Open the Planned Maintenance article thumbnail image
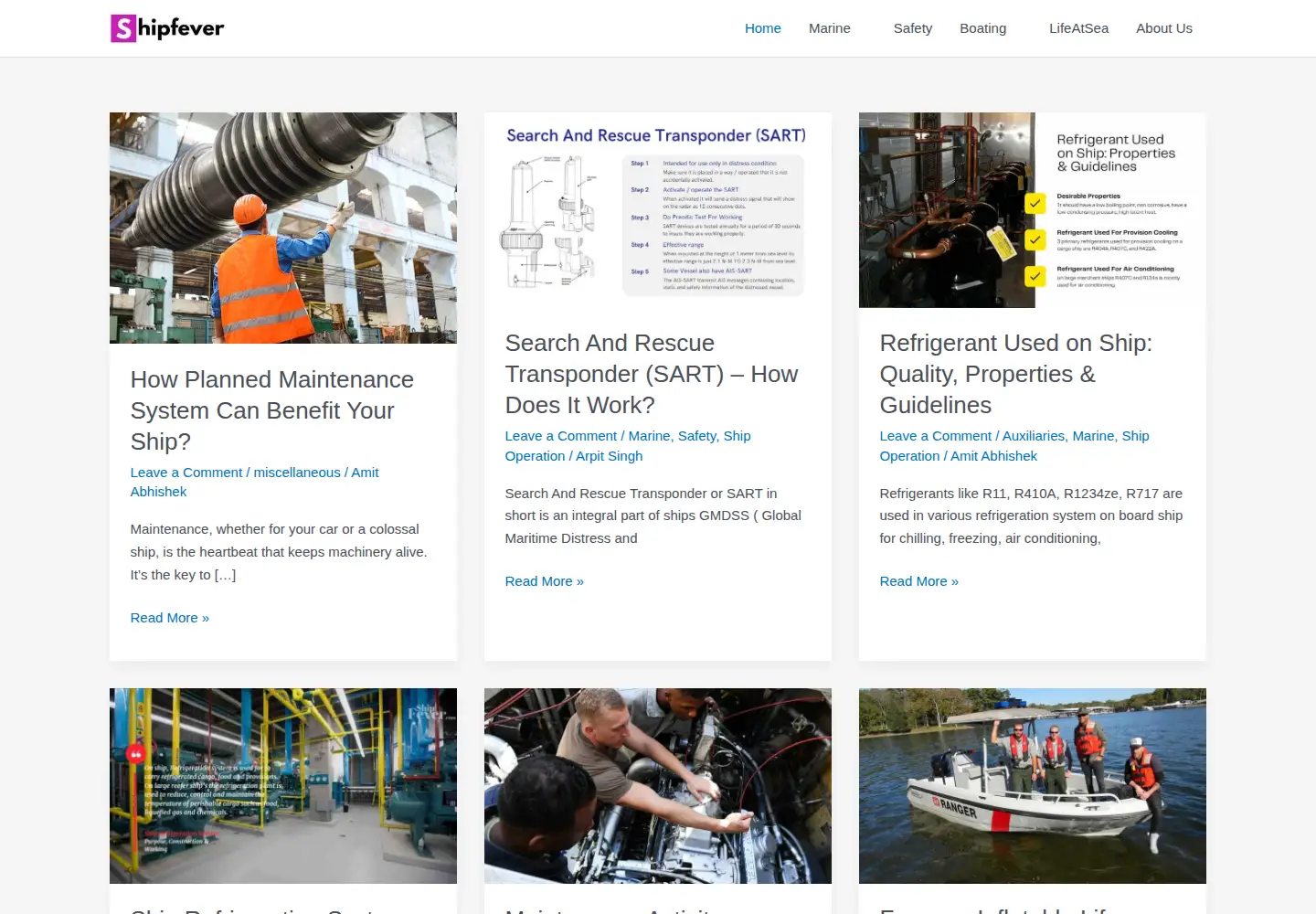The height and width of the screenshot is (914, 1316). [x=283, y=228]
